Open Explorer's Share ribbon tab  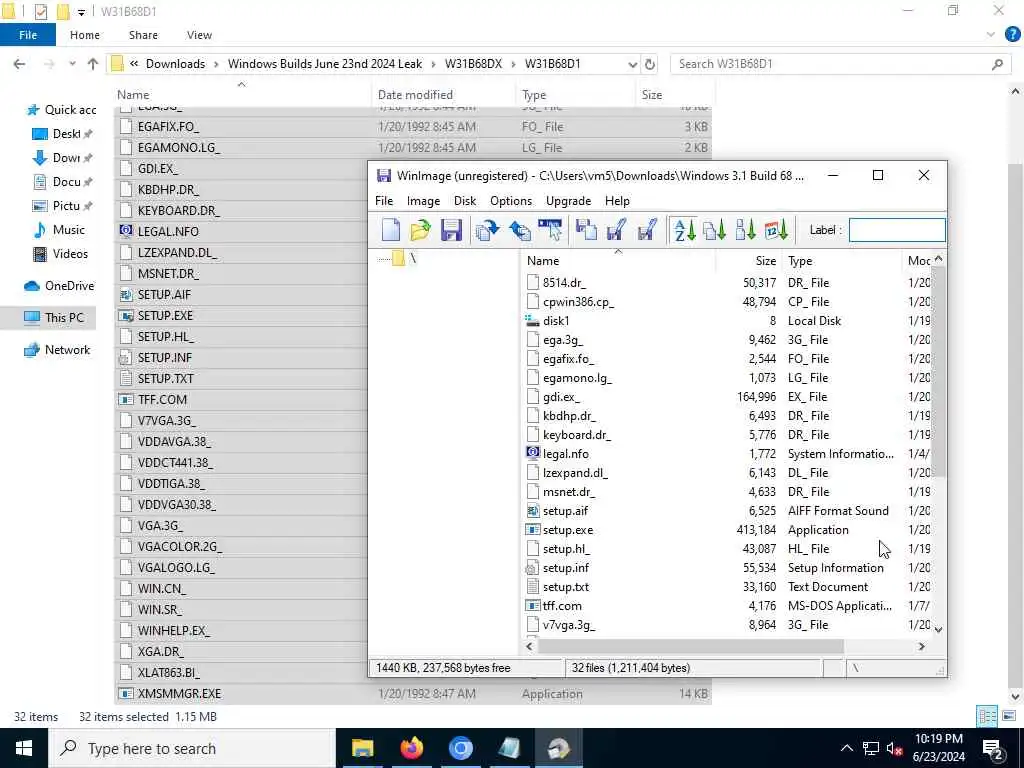(x=143, y=35)
